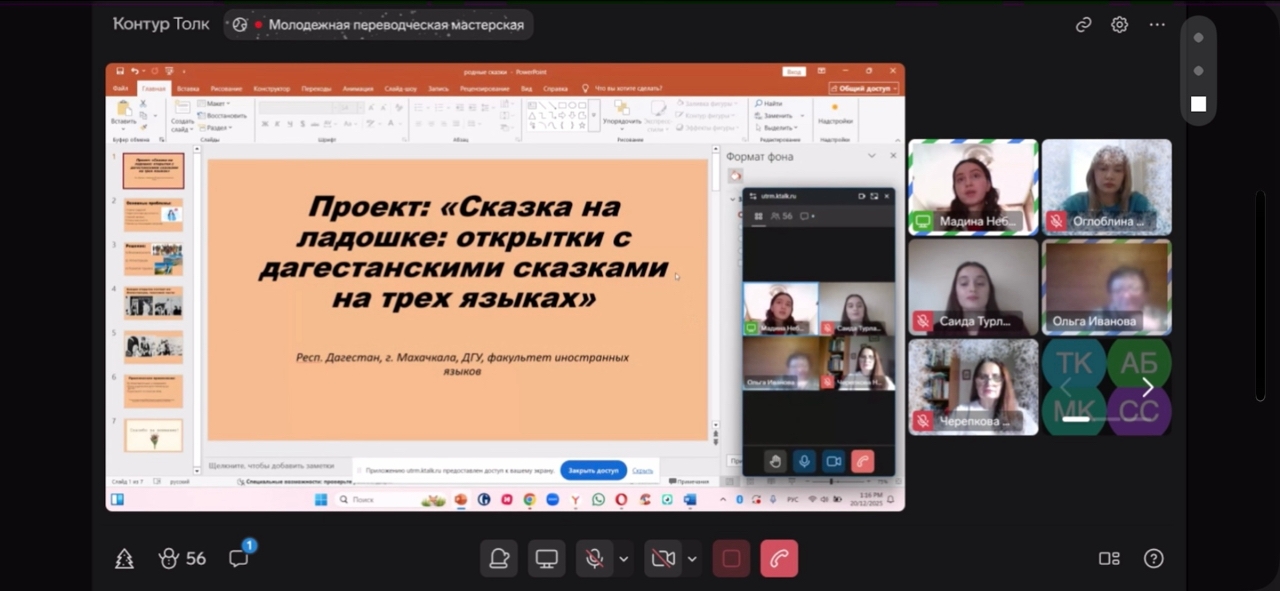Click the Скрыть link next to Закрыть доступ
Screen dimensions: 1280x591
[x=641, y=470]
